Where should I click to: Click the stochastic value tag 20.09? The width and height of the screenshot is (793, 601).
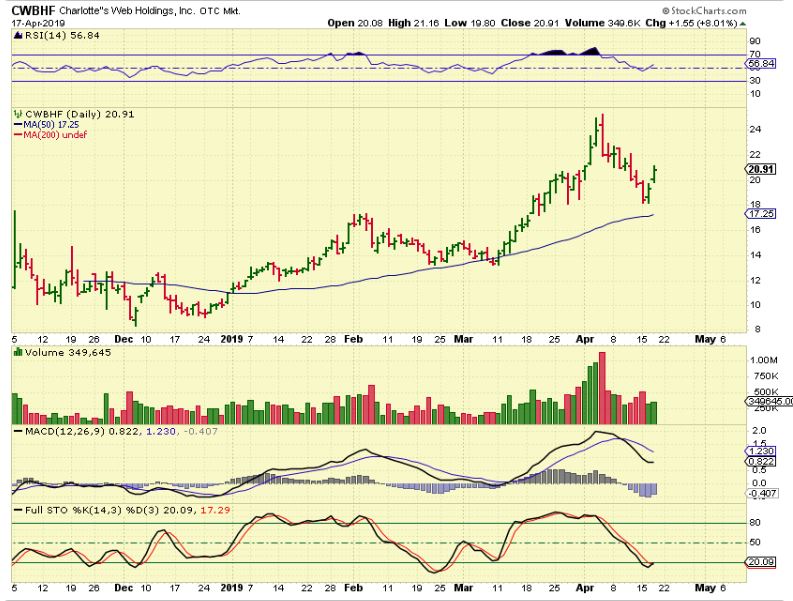(761, 562)
